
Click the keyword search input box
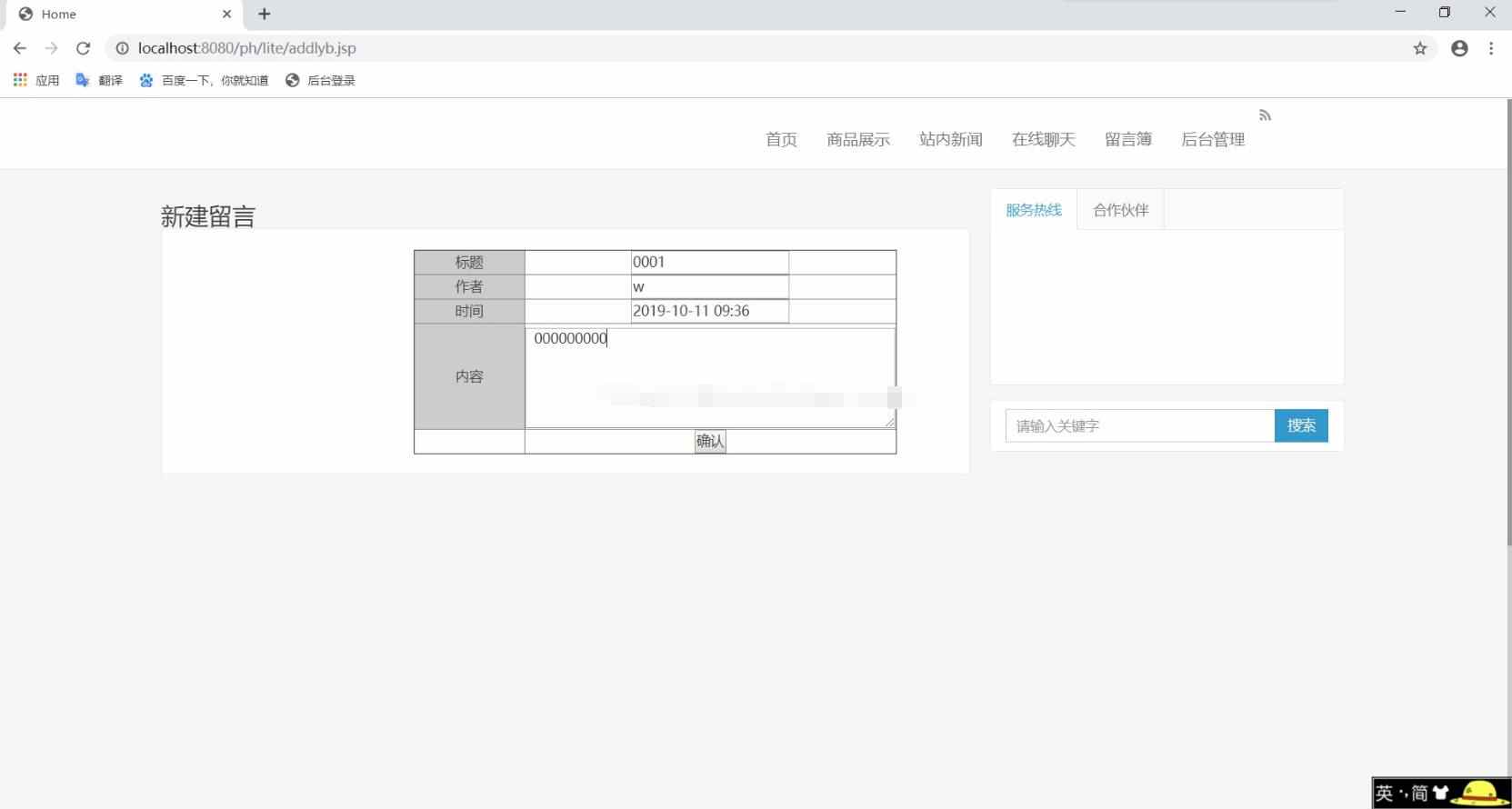coord(1140,425)
